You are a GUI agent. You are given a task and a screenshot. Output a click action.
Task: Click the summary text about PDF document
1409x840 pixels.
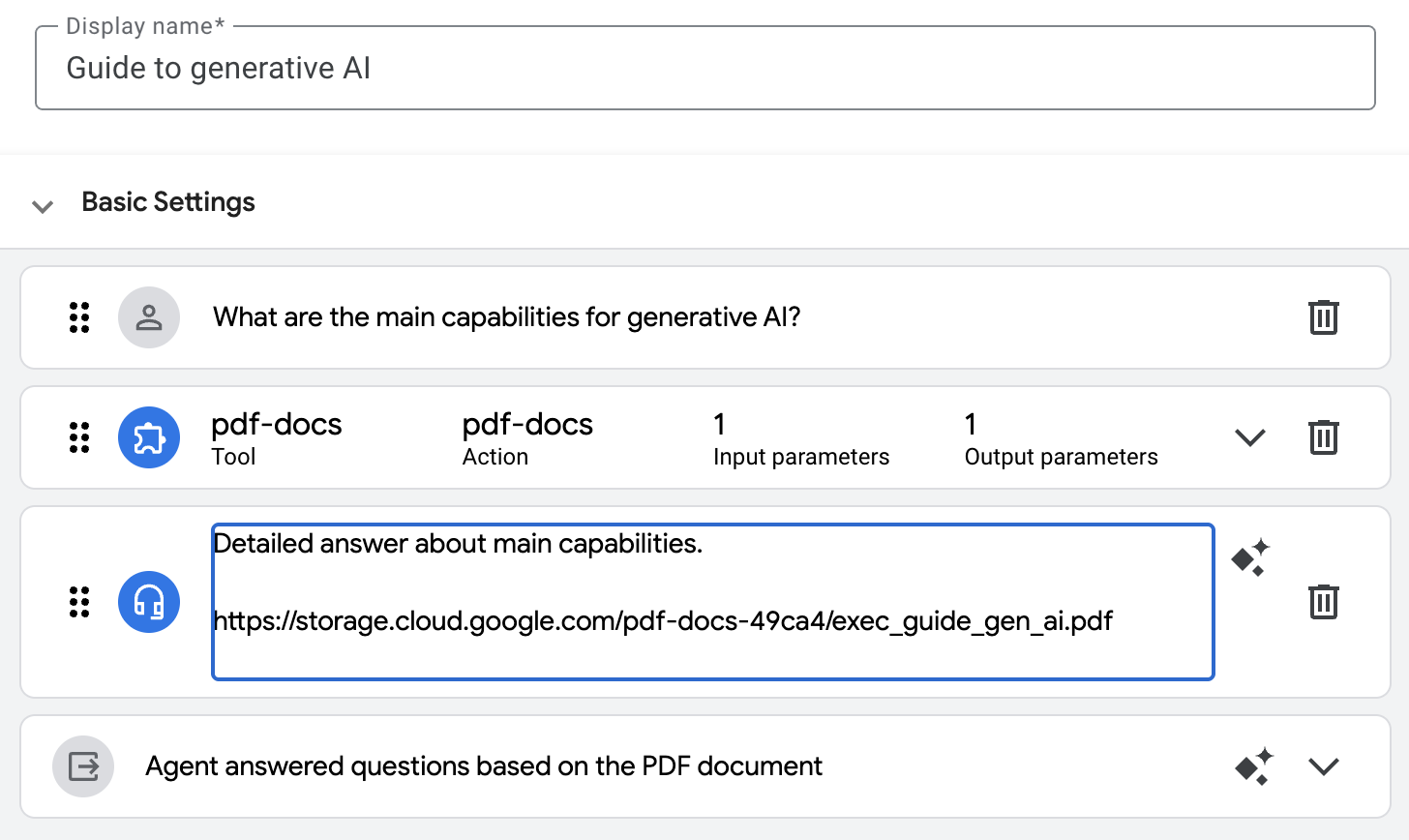484,766
